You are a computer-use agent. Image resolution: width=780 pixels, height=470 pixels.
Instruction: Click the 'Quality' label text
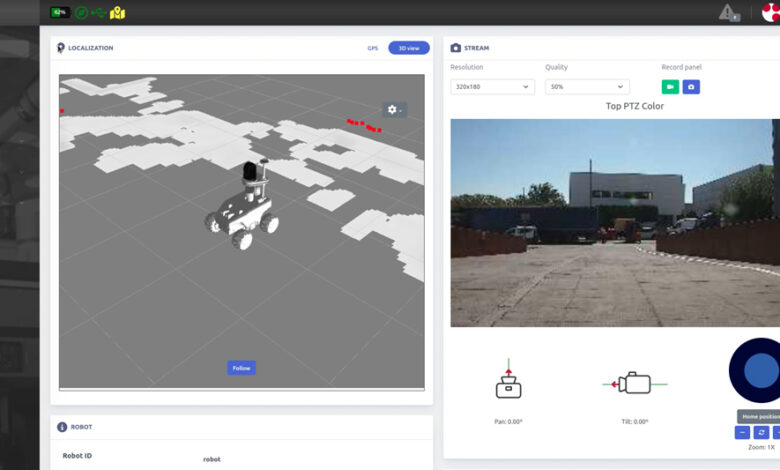coord(556,67)
